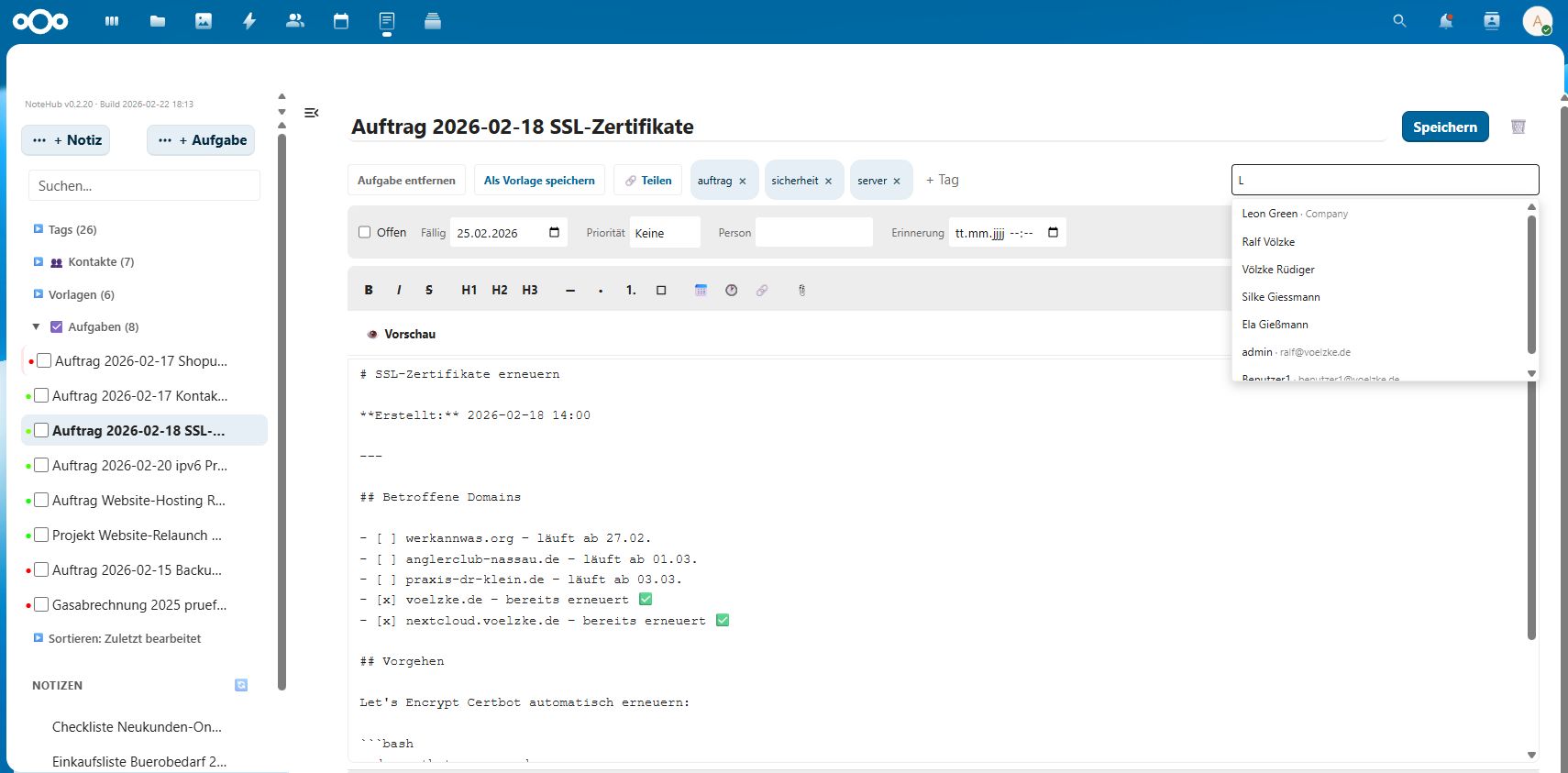Click the Als Vorlage speichern button

pos(539,181)
